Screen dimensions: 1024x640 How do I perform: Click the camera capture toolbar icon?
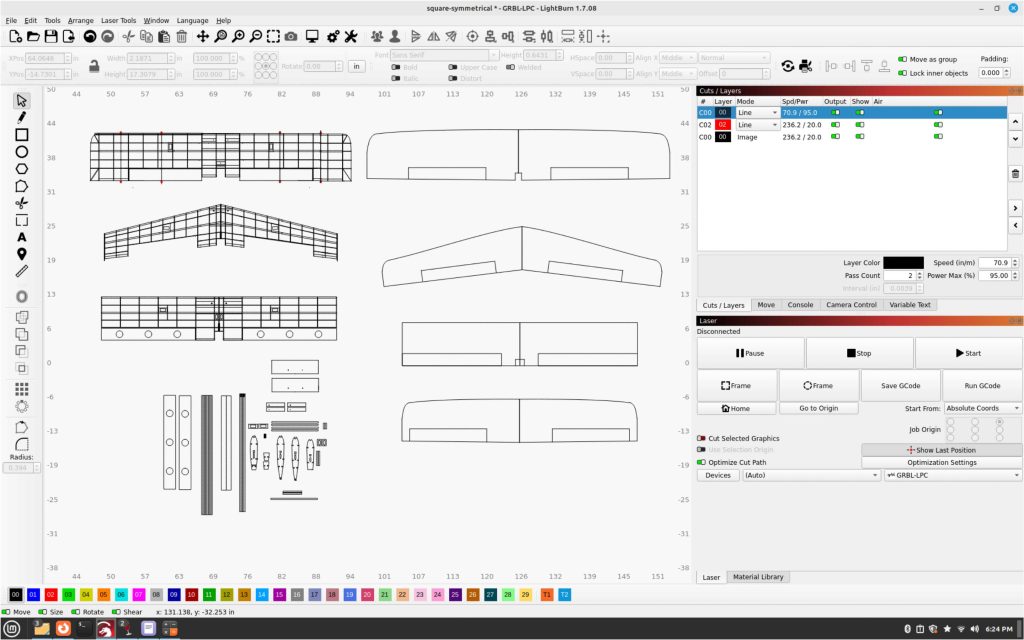(290, 36)
